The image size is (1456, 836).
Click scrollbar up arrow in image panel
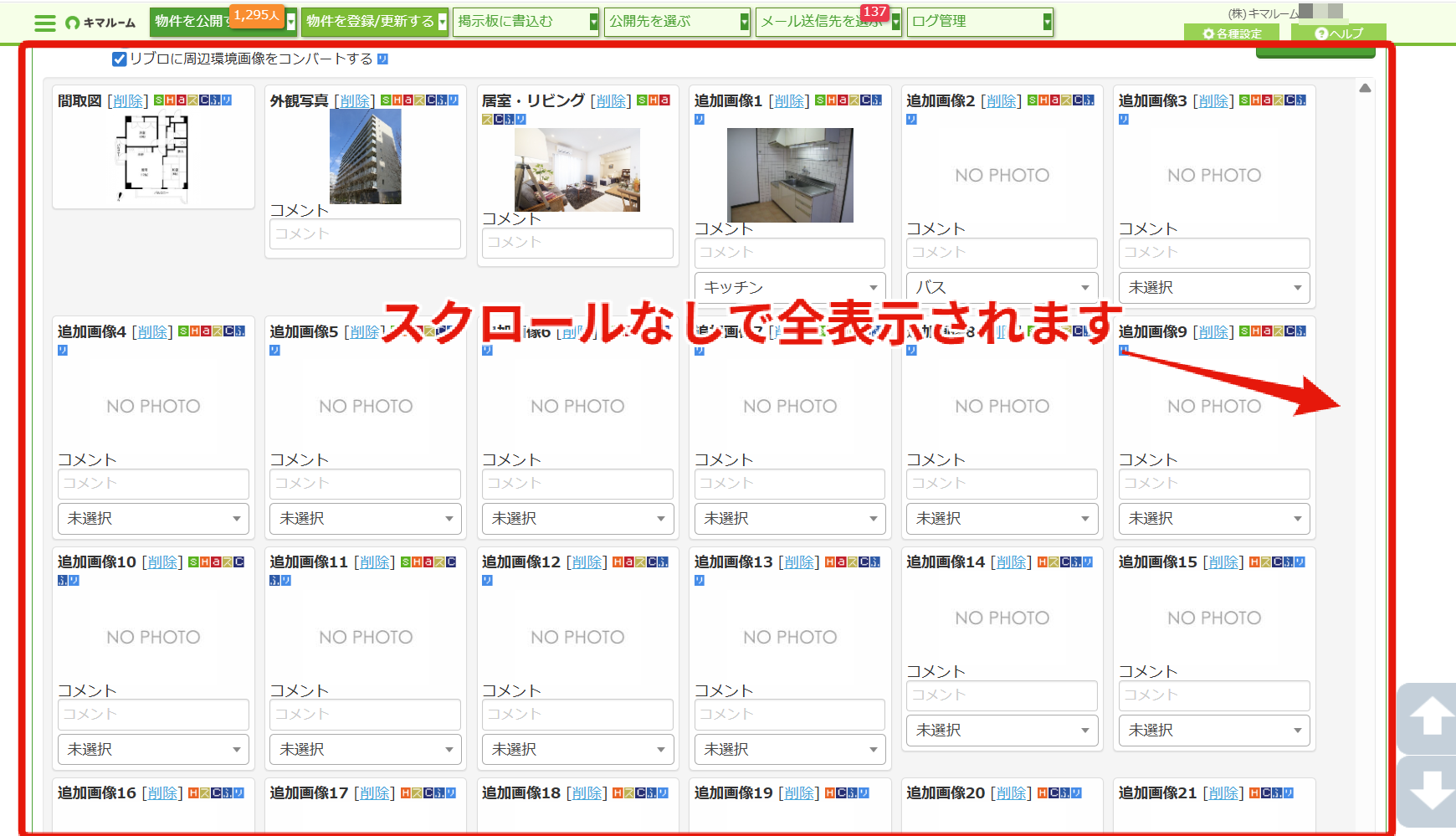tap(1365, 88)
